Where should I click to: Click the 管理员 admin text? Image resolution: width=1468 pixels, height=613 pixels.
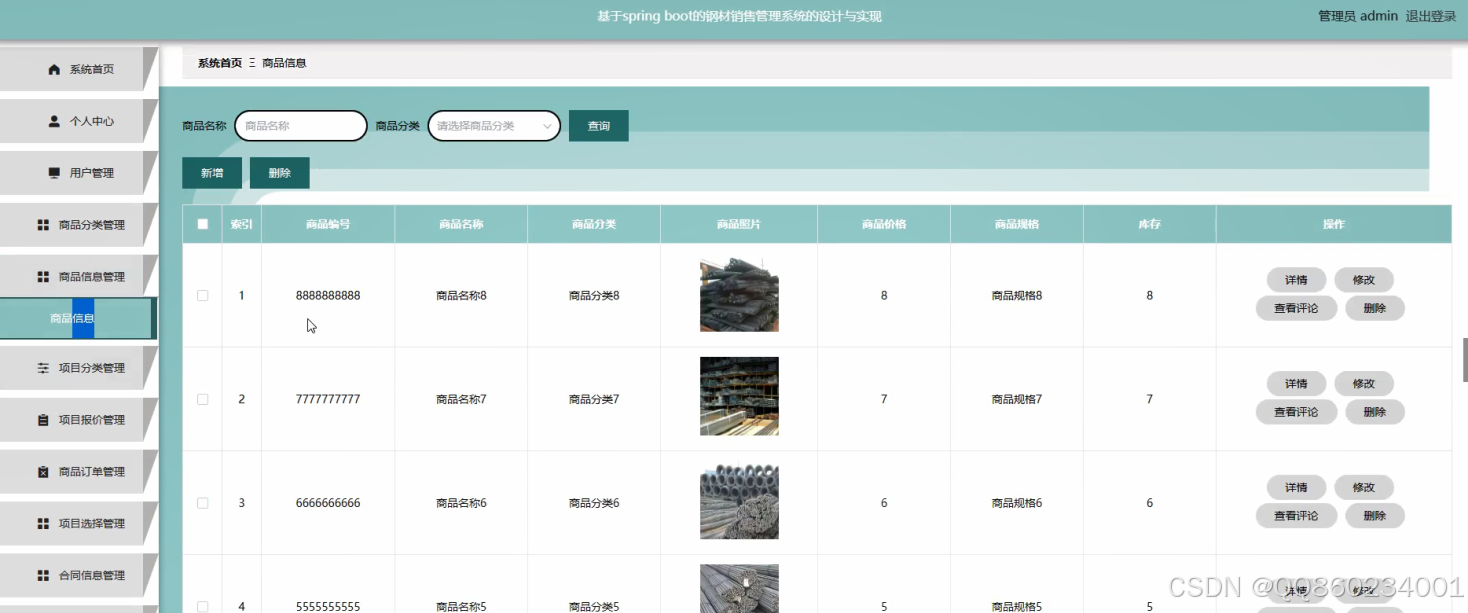pyautogui.click(x=1358, y=16)
